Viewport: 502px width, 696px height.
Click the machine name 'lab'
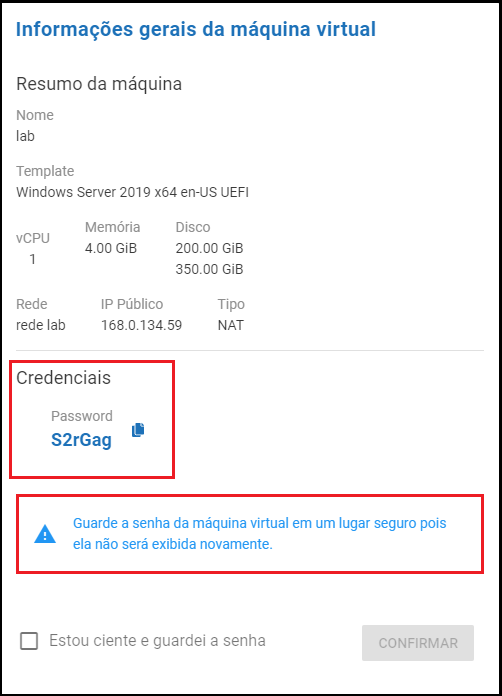[x=25, y=136]
